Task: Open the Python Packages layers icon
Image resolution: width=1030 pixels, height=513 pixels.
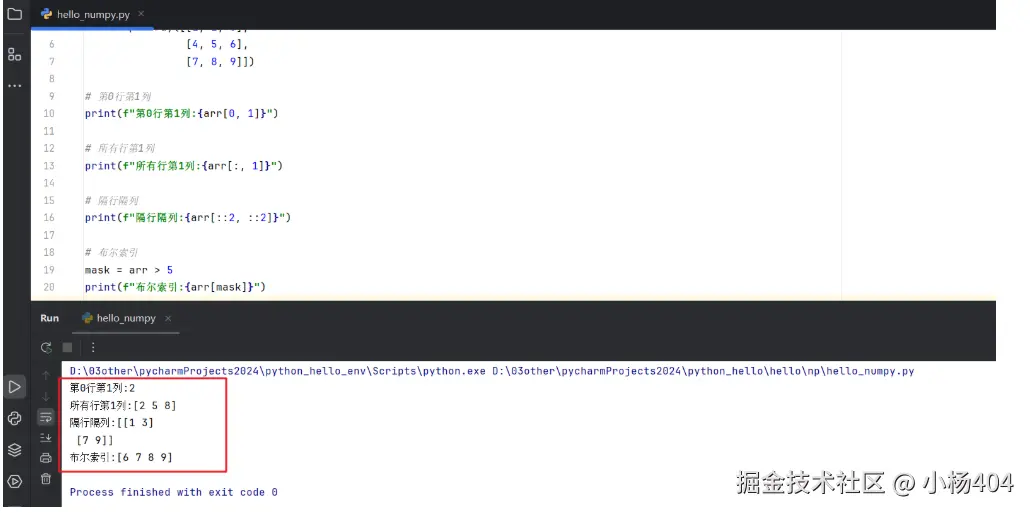Action: coord(14,450)
